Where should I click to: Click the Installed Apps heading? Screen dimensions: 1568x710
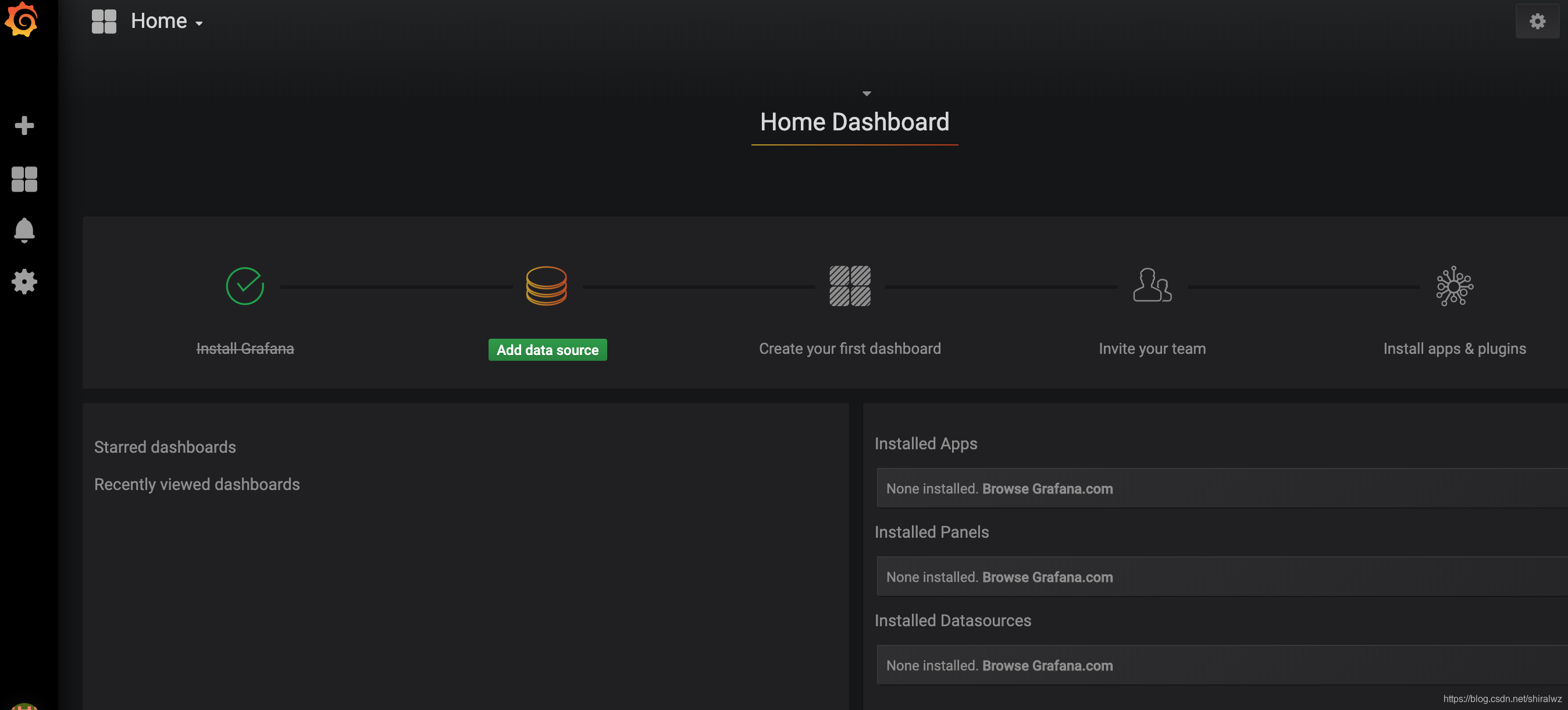click(x=926, y=444)
